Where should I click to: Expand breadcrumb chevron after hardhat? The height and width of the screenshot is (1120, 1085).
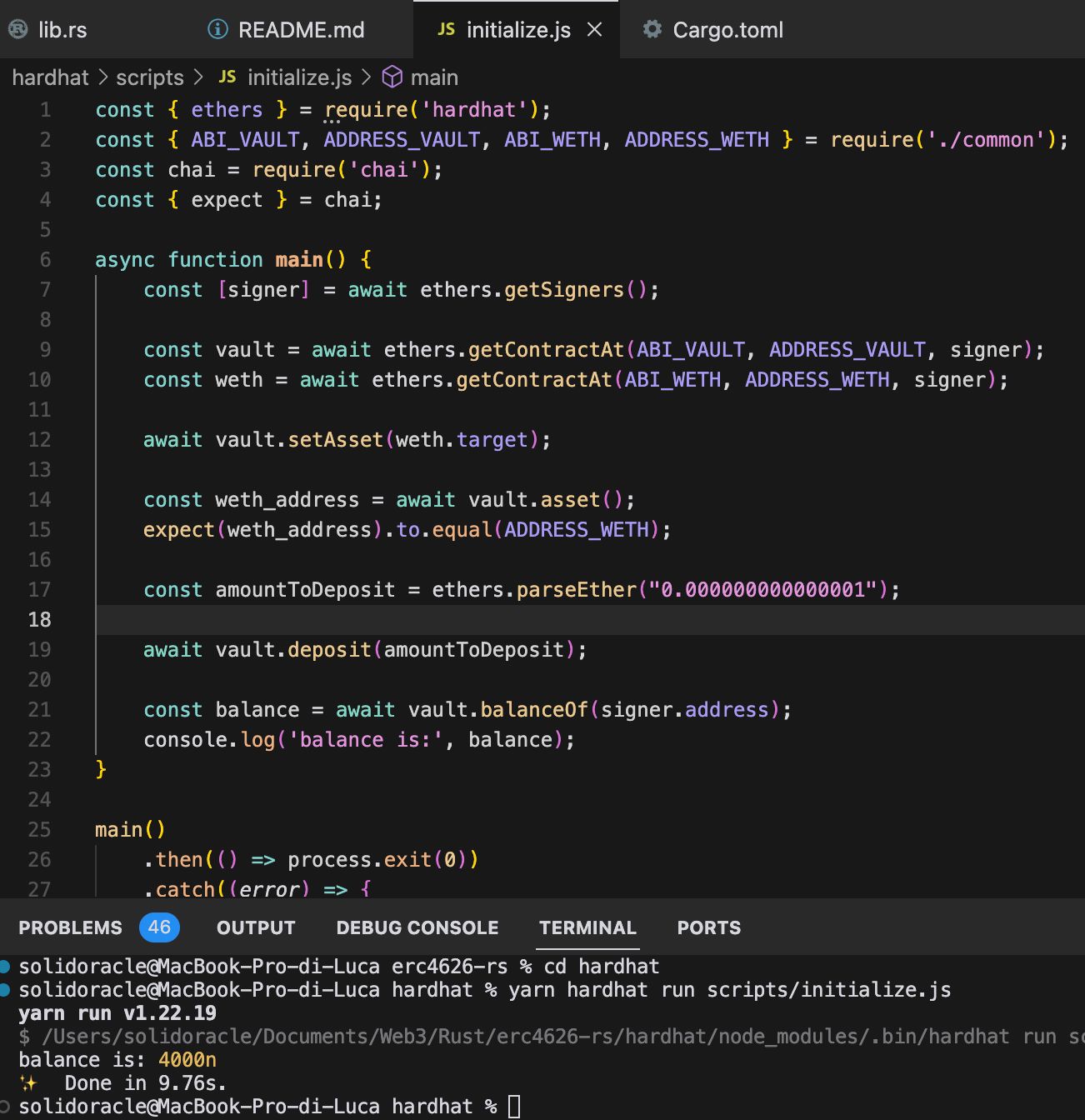pos(102,77)
